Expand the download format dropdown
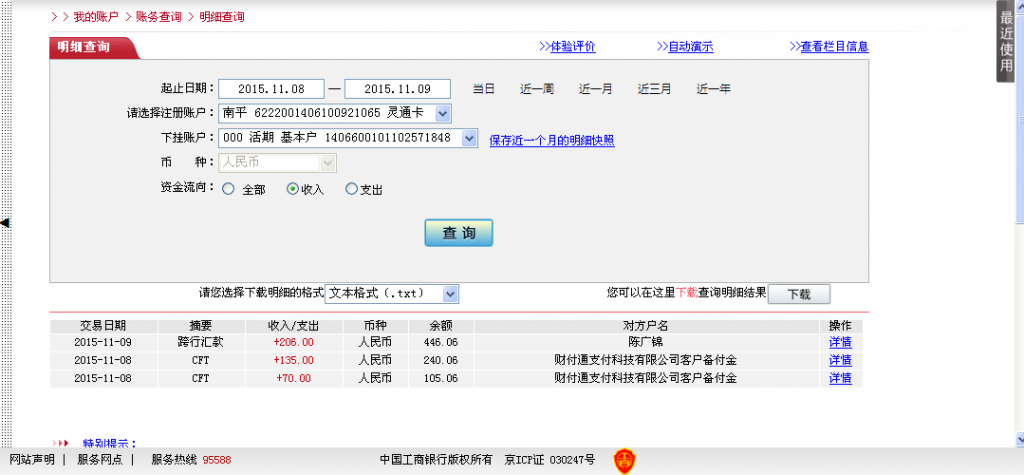Screen dimensions: 1024x475 pos(450,294)
